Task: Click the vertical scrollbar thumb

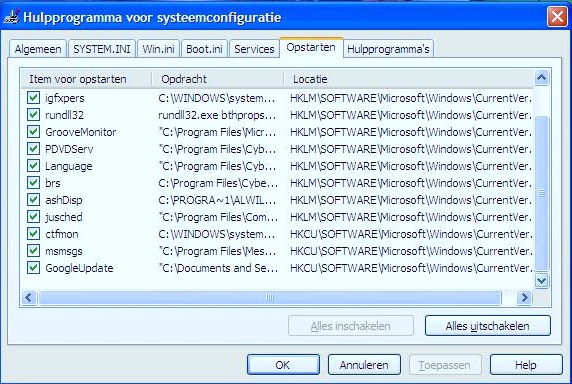Action: 541,193
